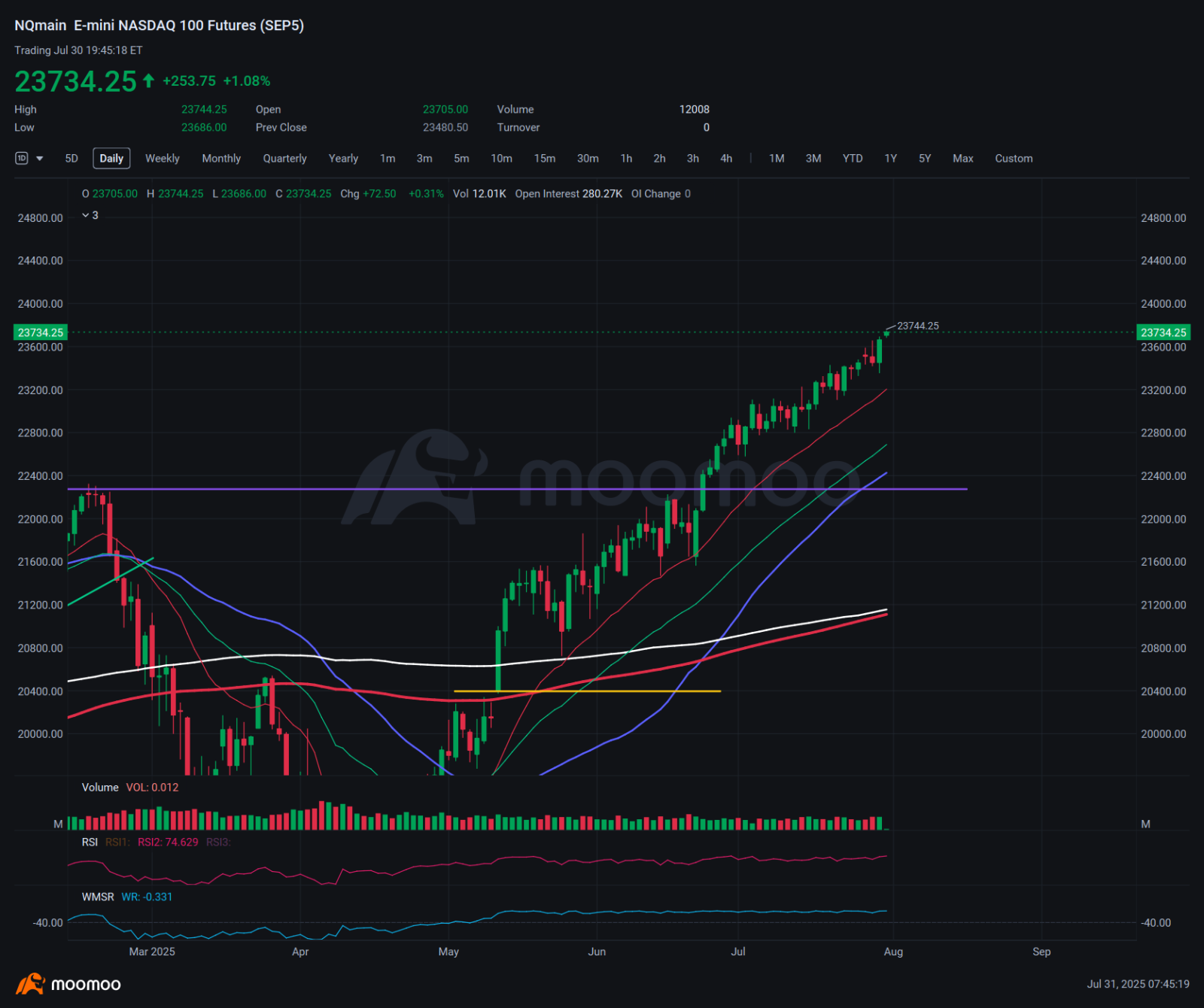Click the Open value 23705.00 in header
The height and width of the screenshot is (1008, 1204).
pos(445,109)
